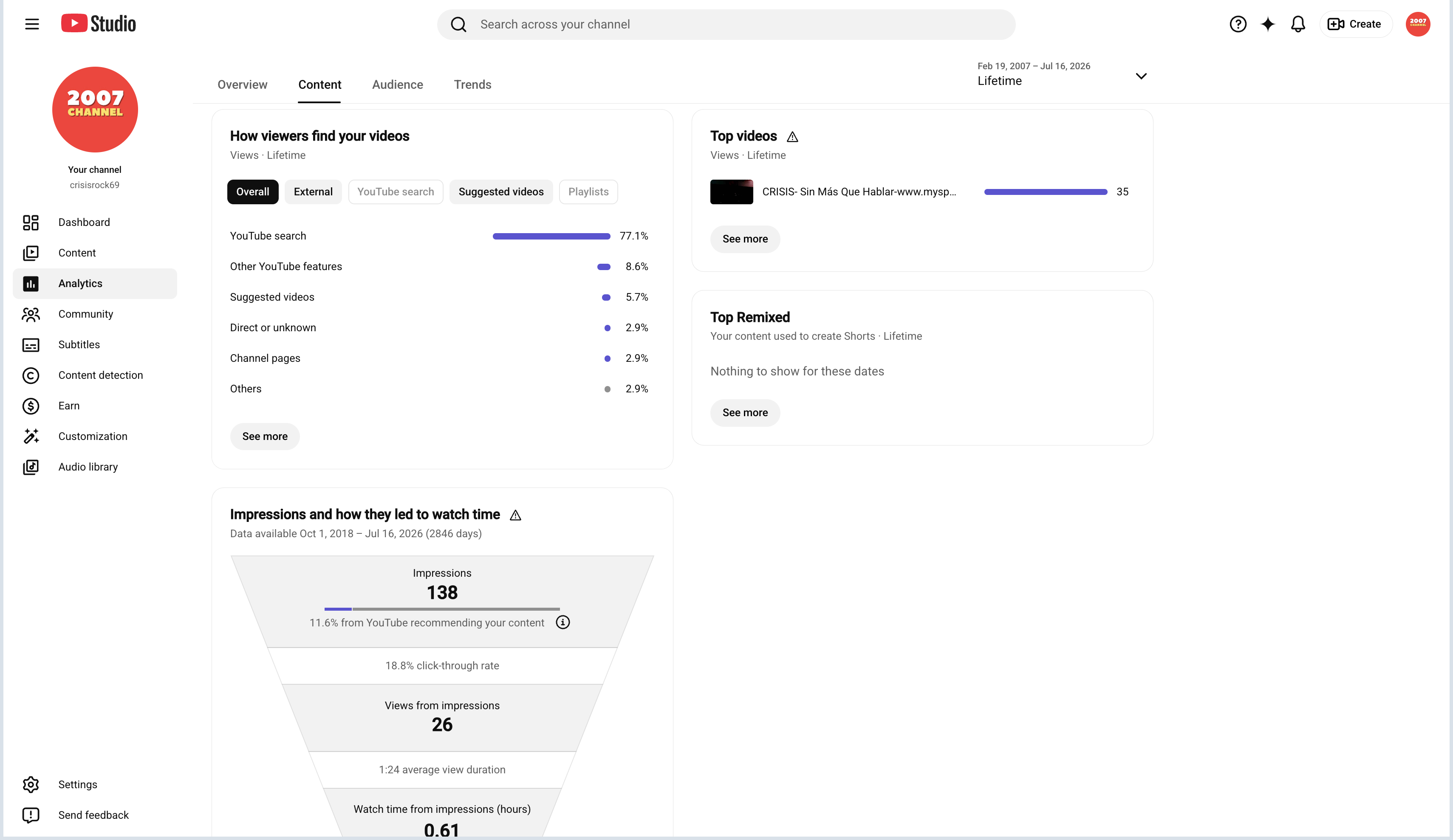Viewport: 1453px width, 840px height.
Task: Click the Suggested videos 5.7% row
Action: pyautogui.click(x=439, y=298)
